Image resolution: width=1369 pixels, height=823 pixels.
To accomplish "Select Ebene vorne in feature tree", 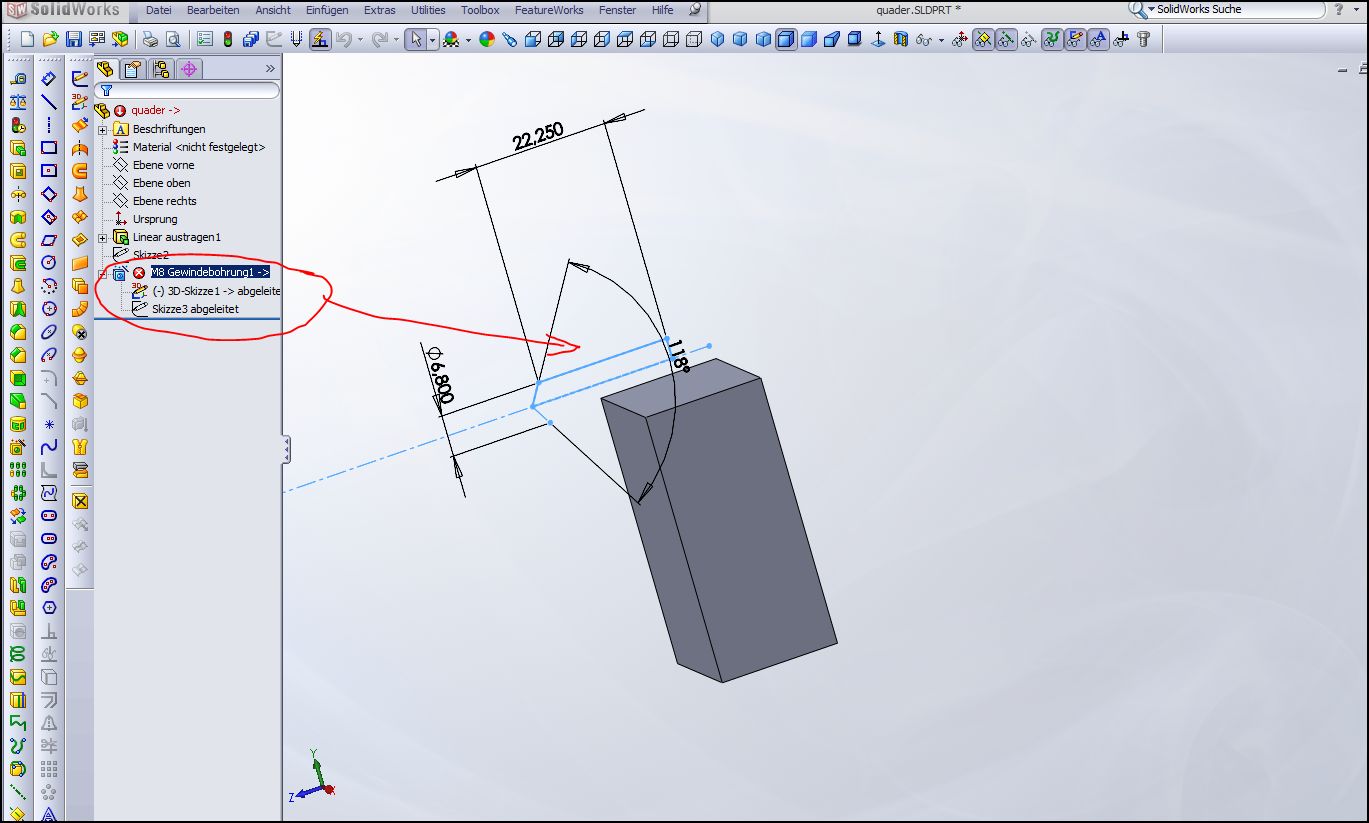I will click(163, 165).
